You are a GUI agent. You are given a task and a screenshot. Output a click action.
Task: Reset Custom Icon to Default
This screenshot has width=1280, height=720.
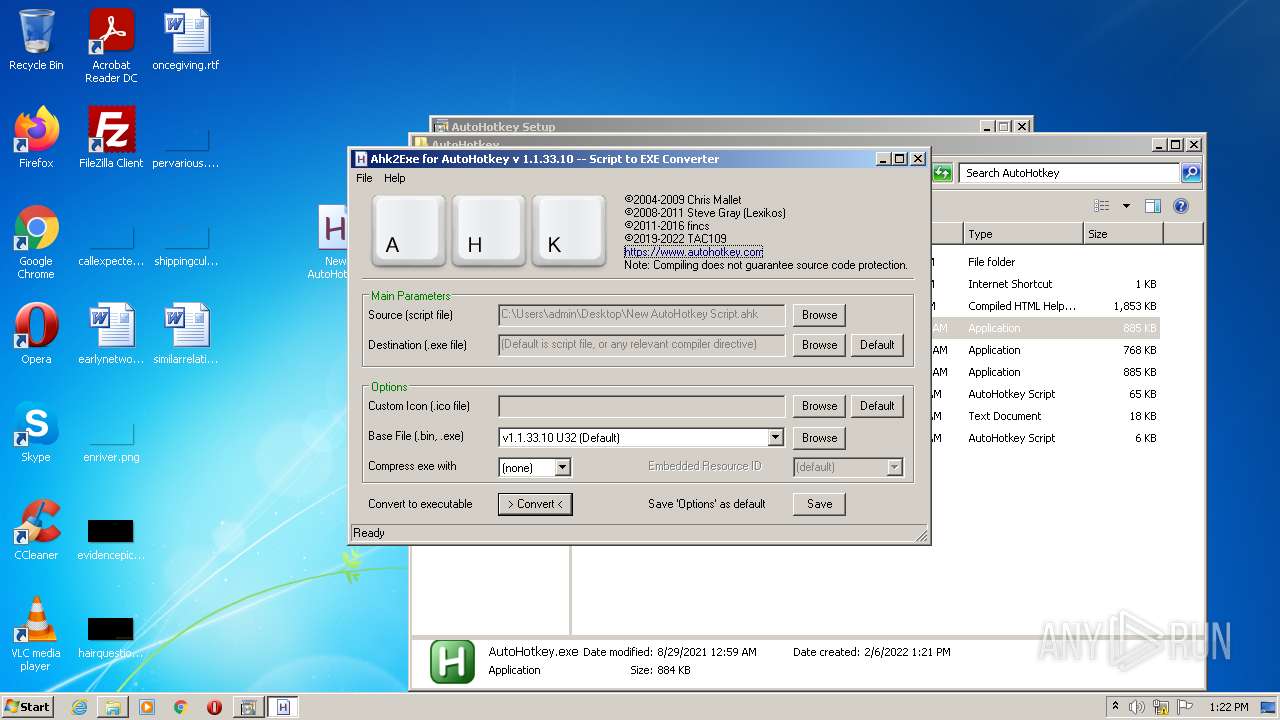[x=877, y=406]
